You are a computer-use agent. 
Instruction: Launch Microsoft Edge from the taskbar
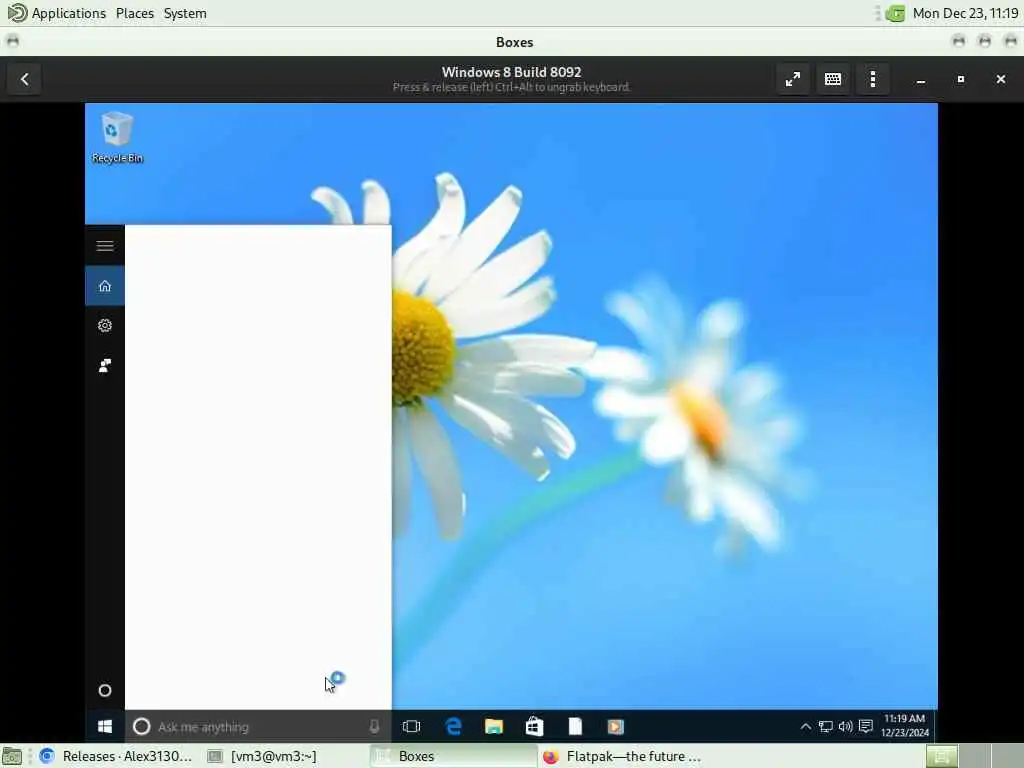(453, 726)
